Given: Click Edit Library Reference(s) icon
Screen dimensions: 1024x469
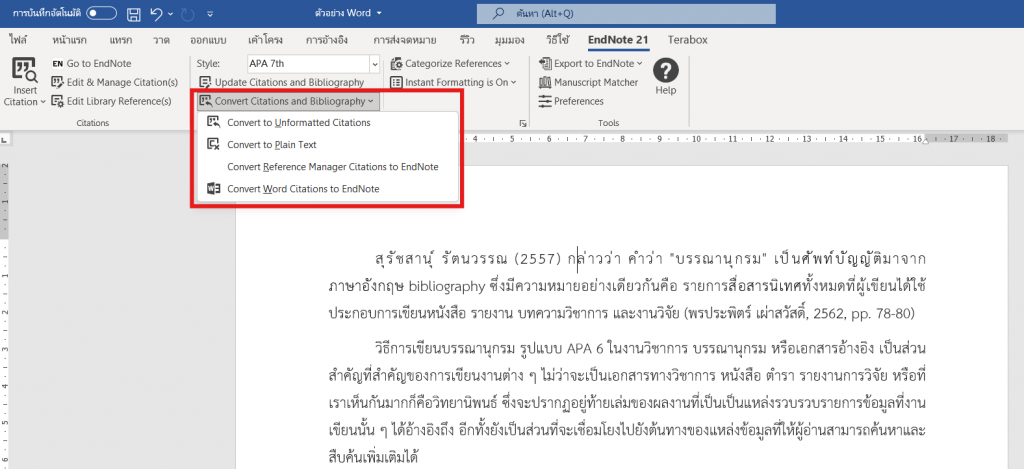Looking at the screenshot, I should 57,101.
